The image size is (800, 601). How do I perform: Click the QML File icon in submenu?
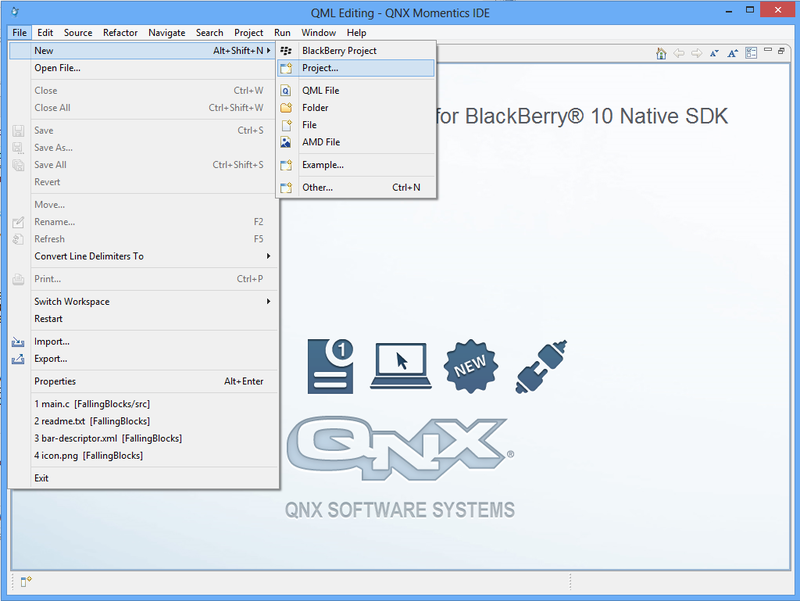pyautogui.click(x=286, y=91)
